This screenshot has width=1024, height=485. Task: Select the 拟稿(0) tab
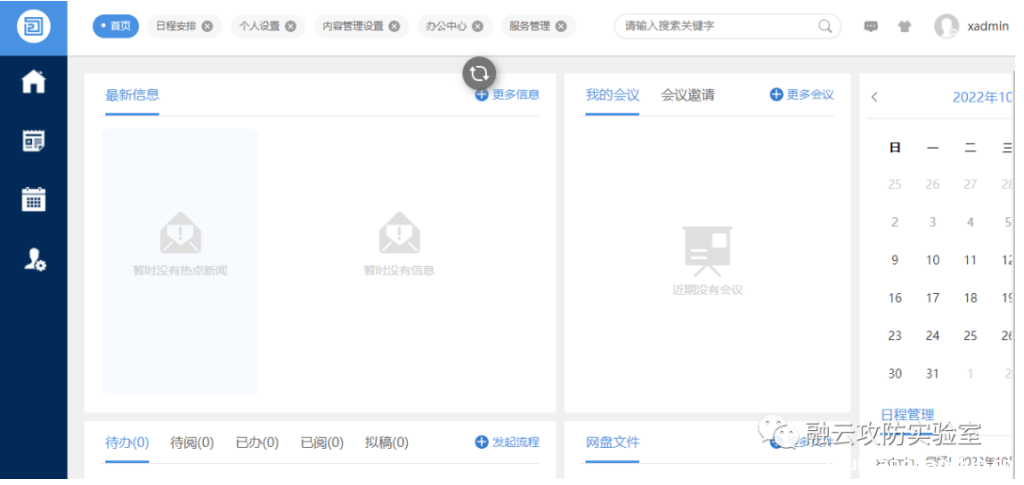[387, 443]
